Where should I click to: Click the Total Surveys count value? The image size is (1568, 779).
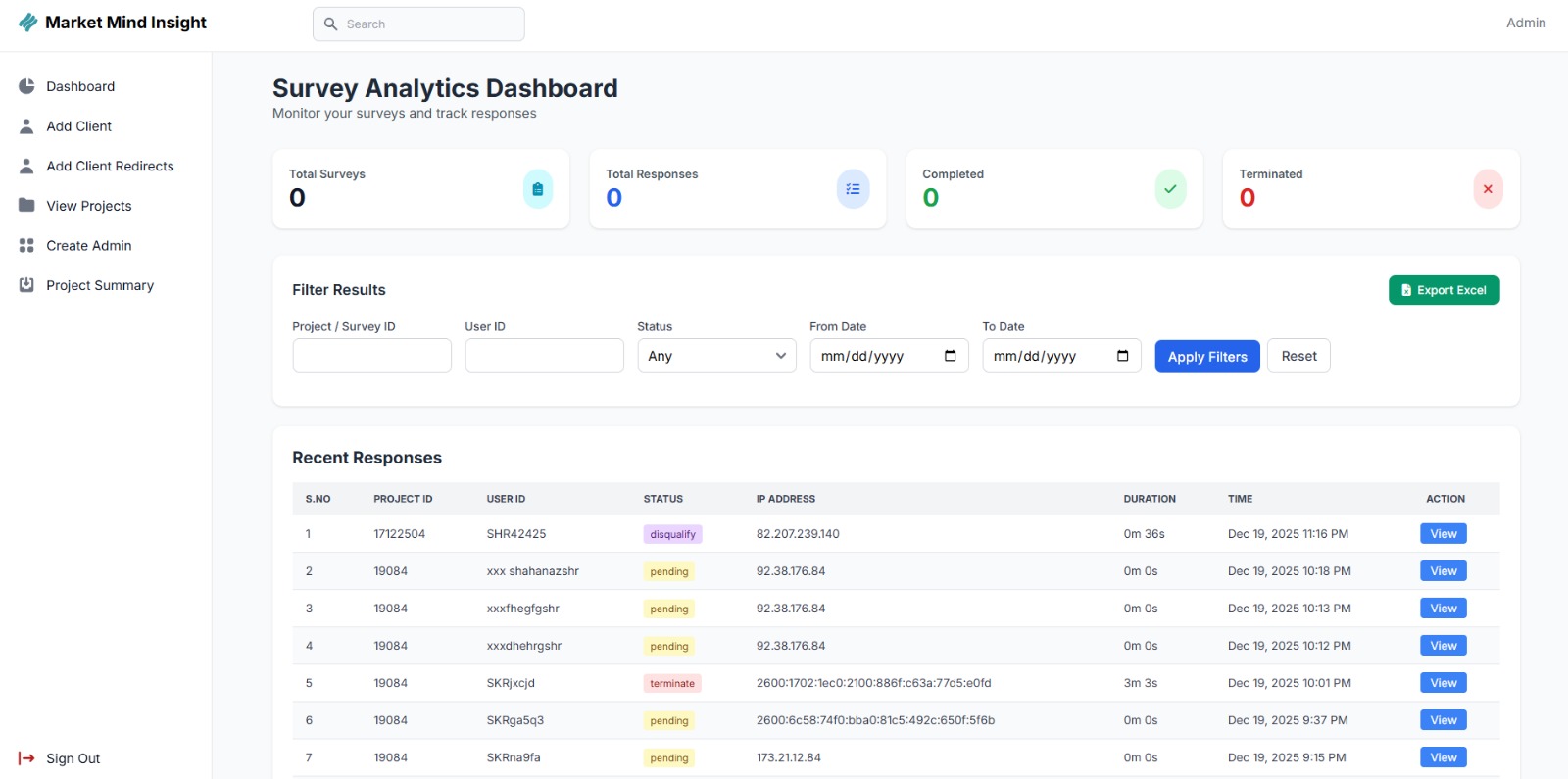coord(297,198)
